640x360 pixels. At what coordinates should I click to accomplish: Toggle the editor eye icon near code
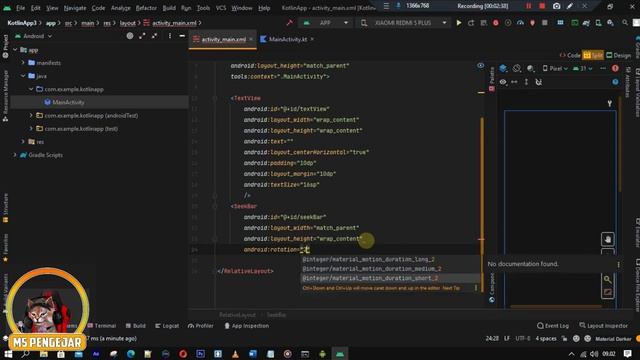coord(480,65)
